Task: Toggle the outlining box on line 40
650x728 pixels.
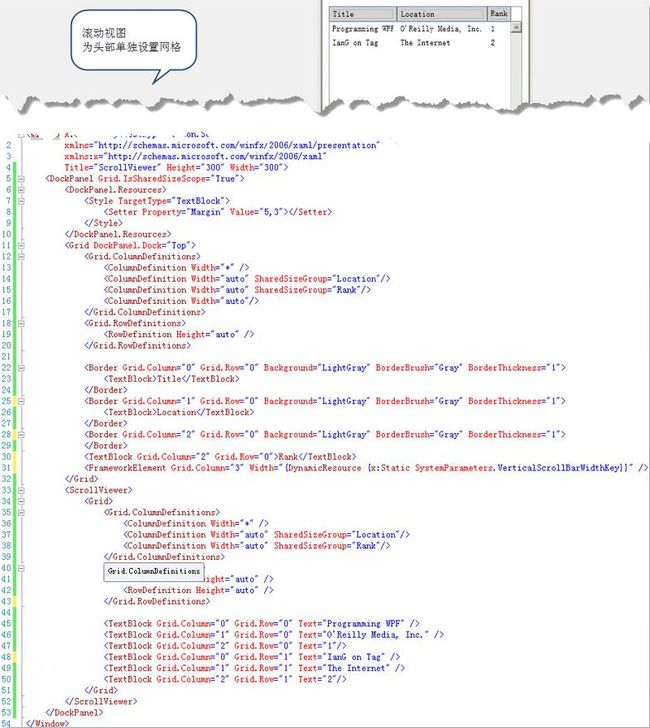Action: click(x=21, y=568)
